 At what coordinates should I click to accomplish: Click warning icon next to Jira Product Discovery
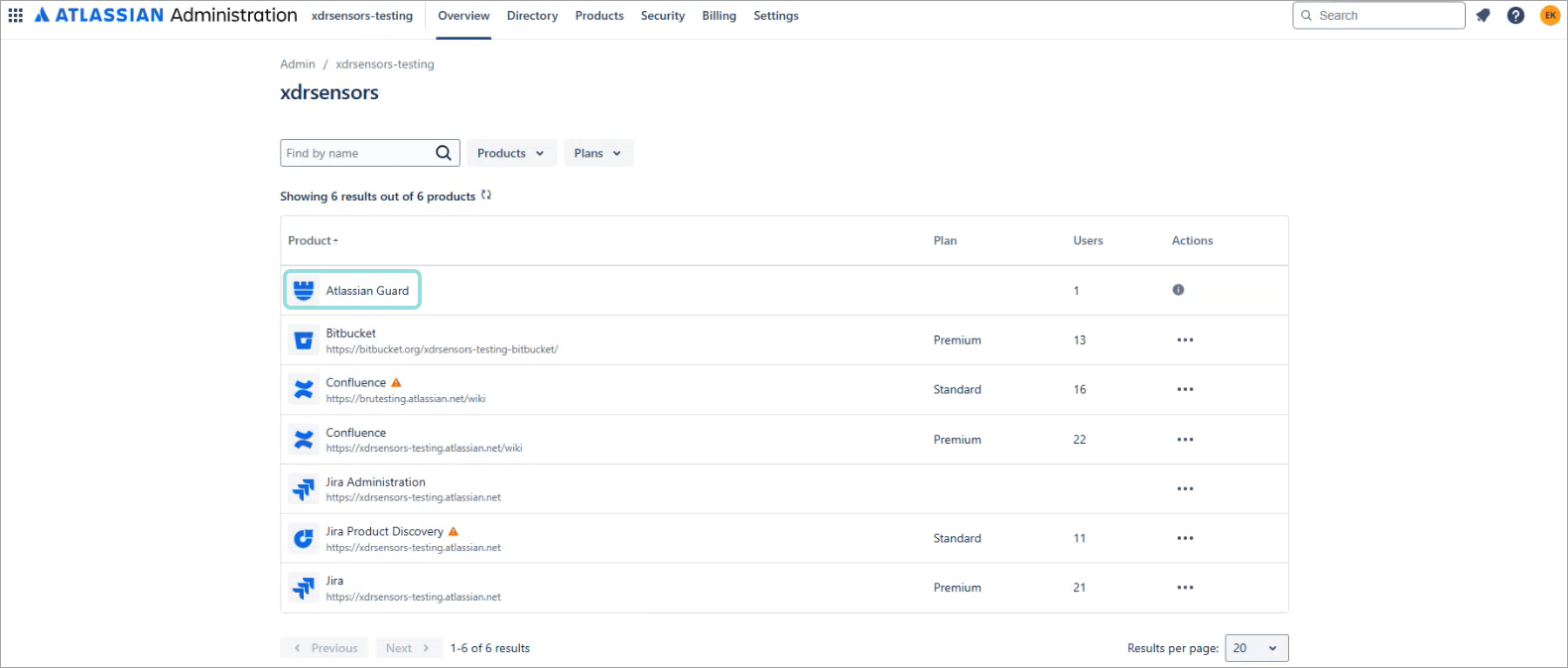click(454, 531)
